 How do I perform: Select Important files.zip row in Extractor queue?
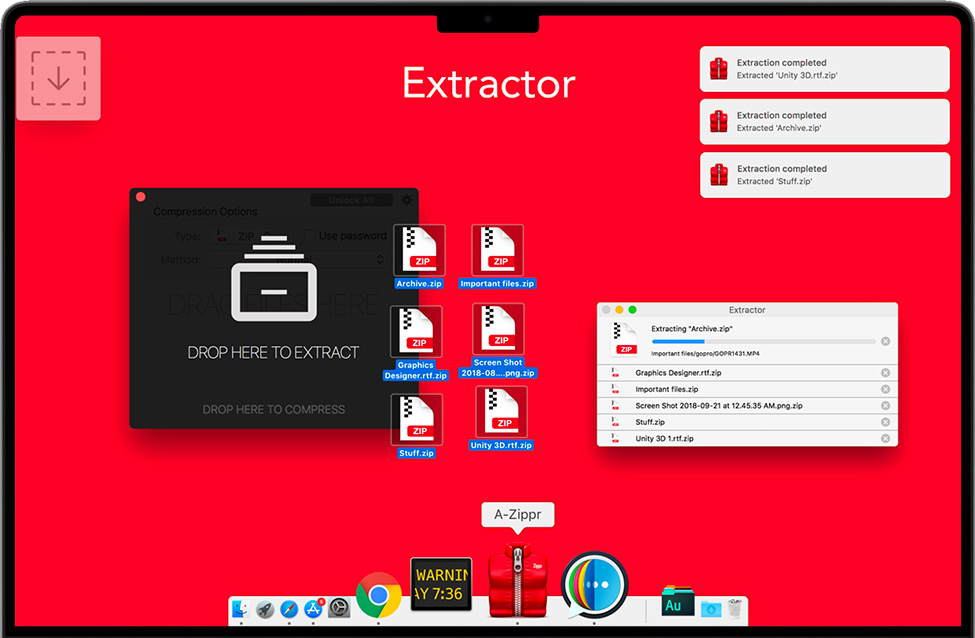pos(740,389)
